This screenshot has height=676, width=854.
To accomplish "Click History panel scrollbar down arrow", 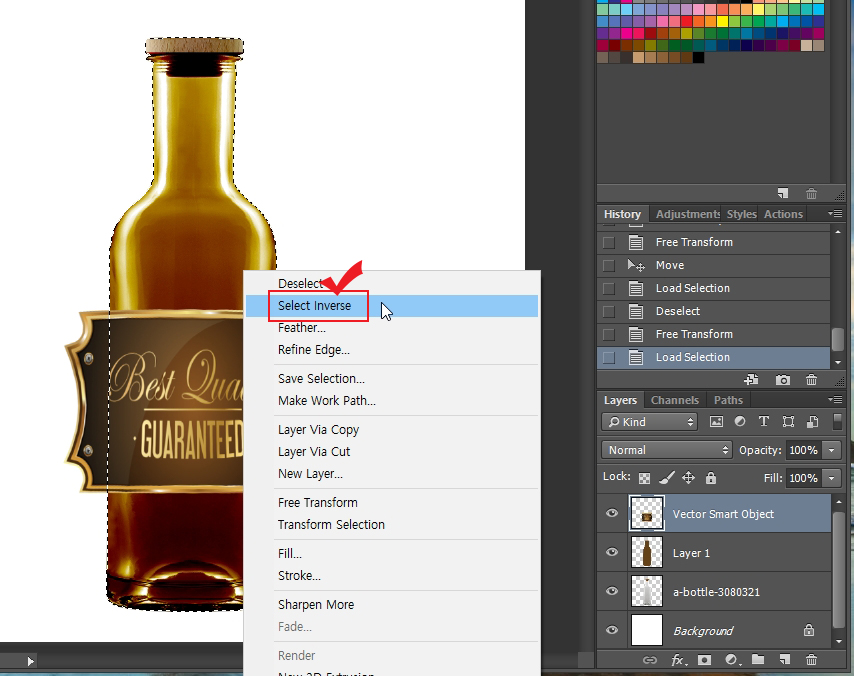I will tap(838, 362).
